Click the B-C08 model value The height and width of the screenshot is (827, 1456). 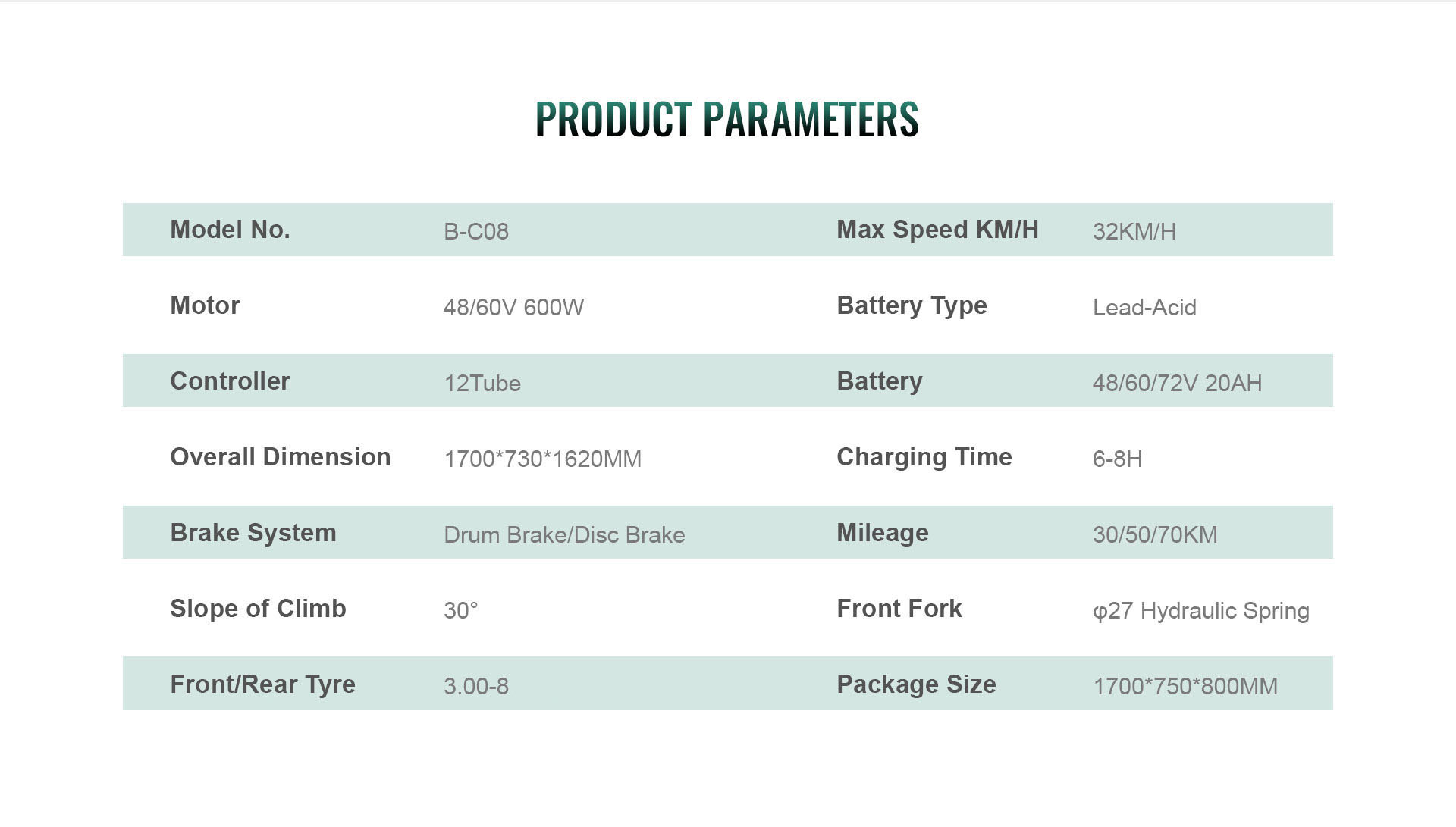coord(475,231)
